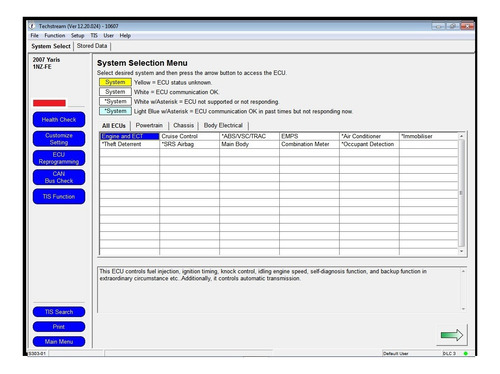Click ECU grid scrollbar up arrow
The image size is (500, 374).
462,136
